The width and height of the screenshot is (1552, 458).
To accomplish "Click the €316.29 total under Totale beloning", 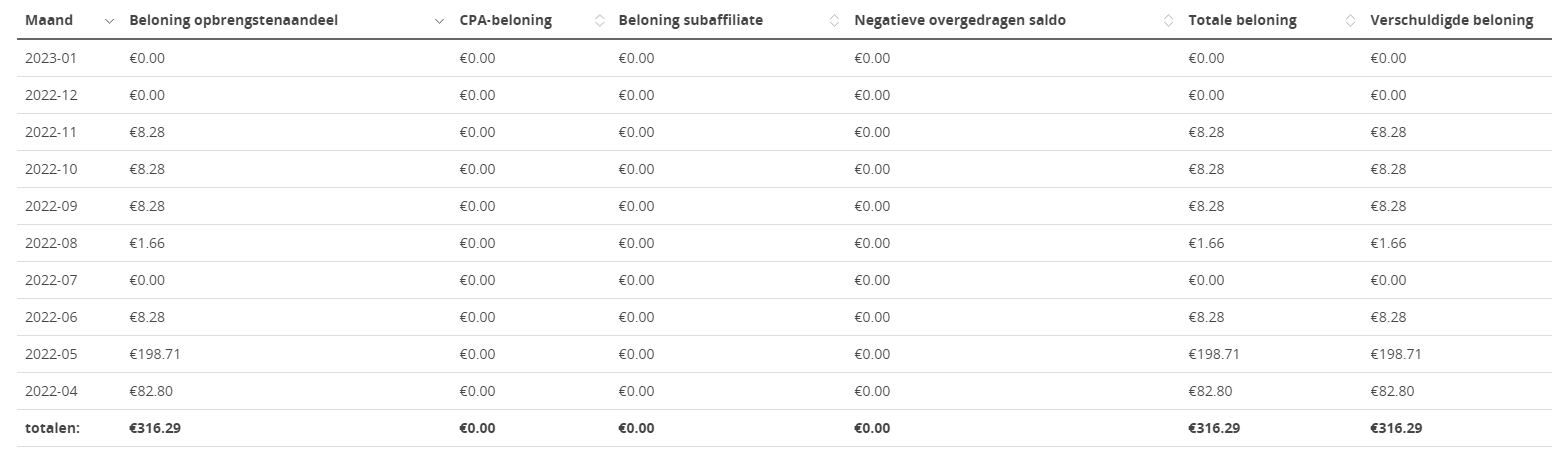I will point(1214,428).
